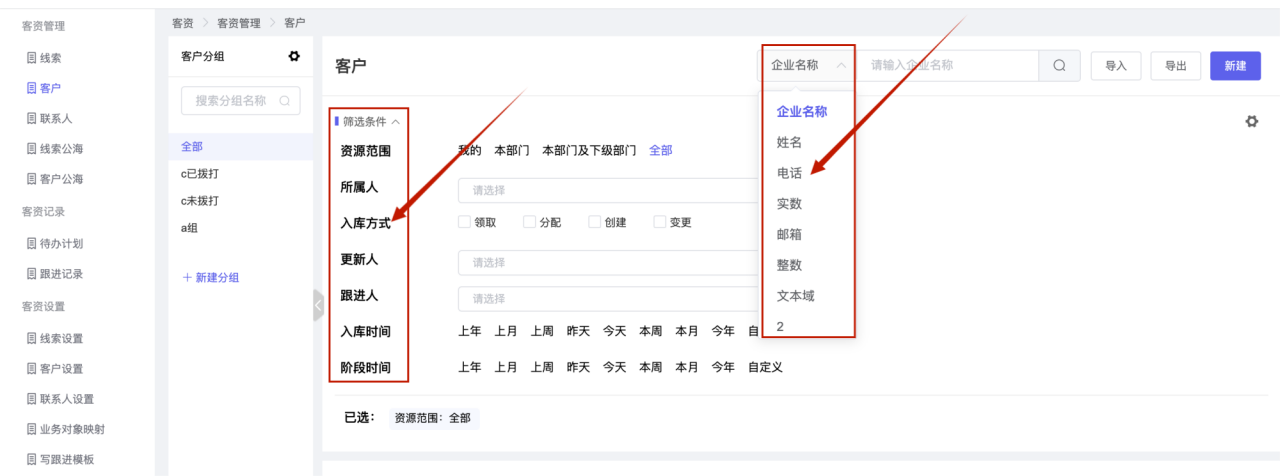
Task: Click the 导入 button
Action: (x=1116, y=66)
